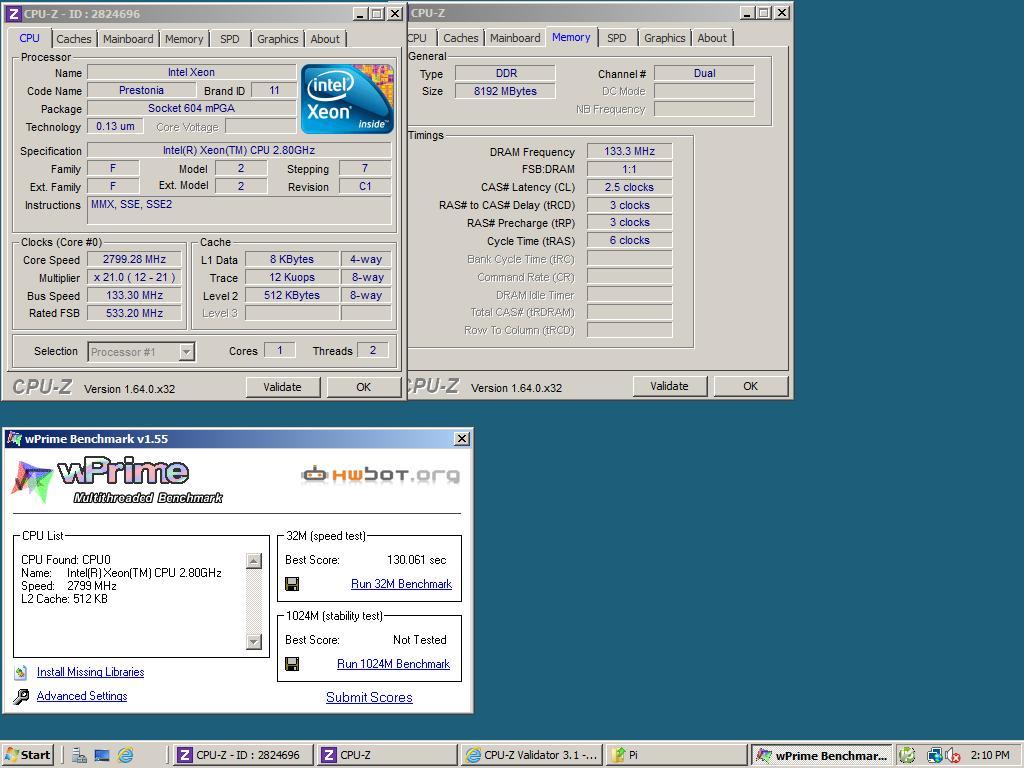Switch to CPU-Z ID : 2824696 taskbar button
Image resolution: width=1024 pixels, height=768 pixels.
pyautogui.click(x=244, y=755)
